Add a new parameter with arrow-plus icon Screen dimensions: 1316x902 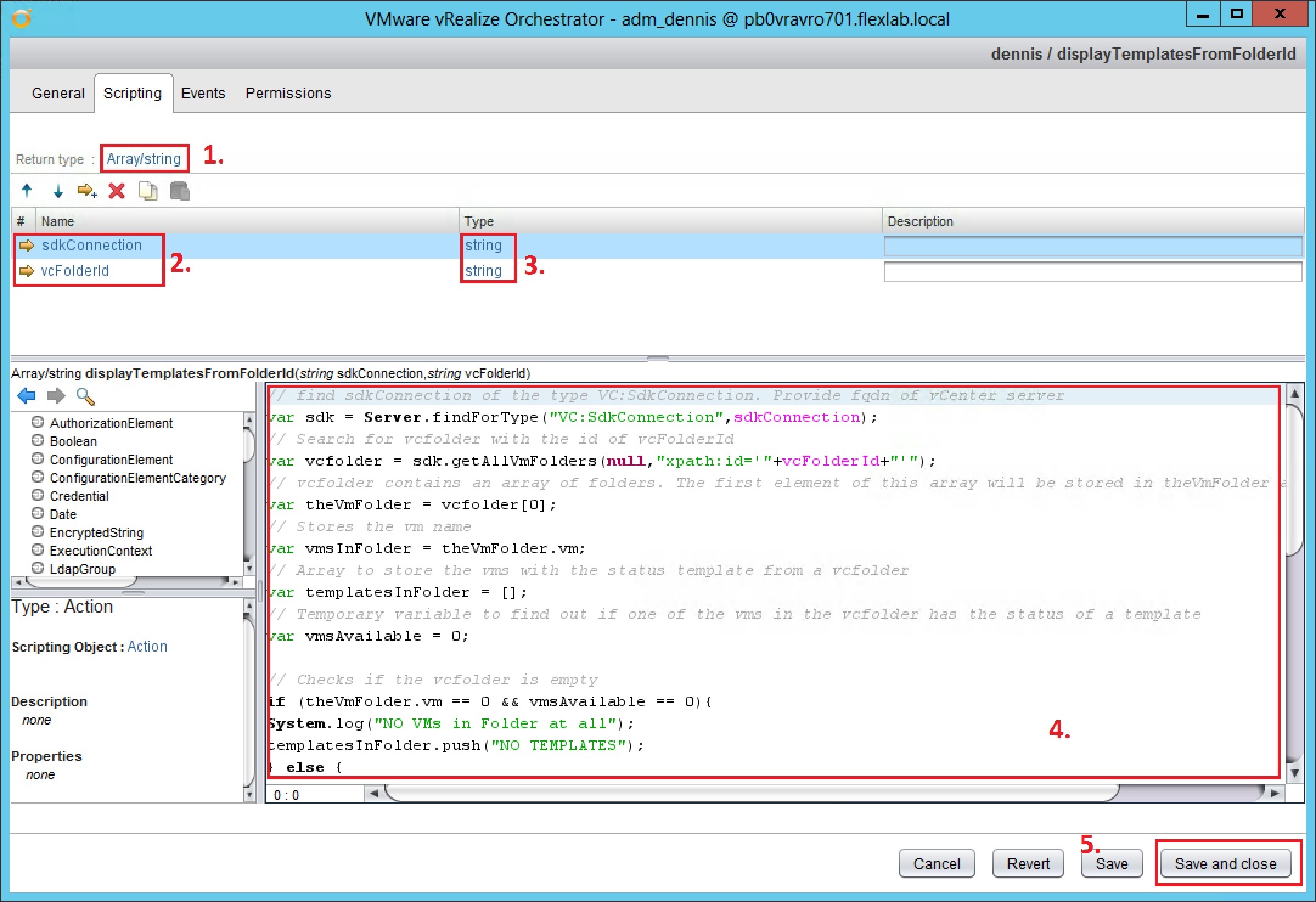coord(87,191)
